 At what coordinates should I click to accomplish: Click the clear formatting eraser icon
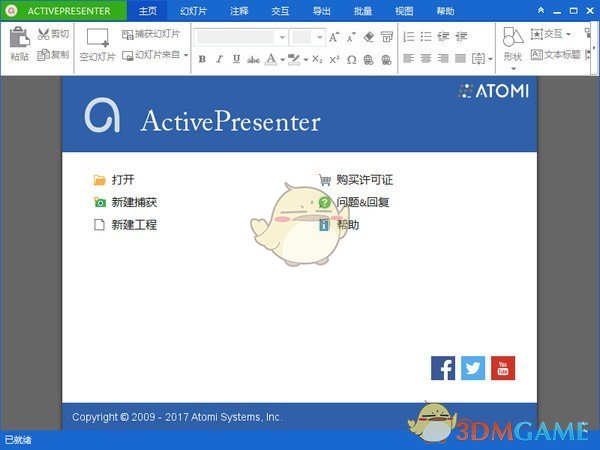pyautogui.click(x=368, y=37)
